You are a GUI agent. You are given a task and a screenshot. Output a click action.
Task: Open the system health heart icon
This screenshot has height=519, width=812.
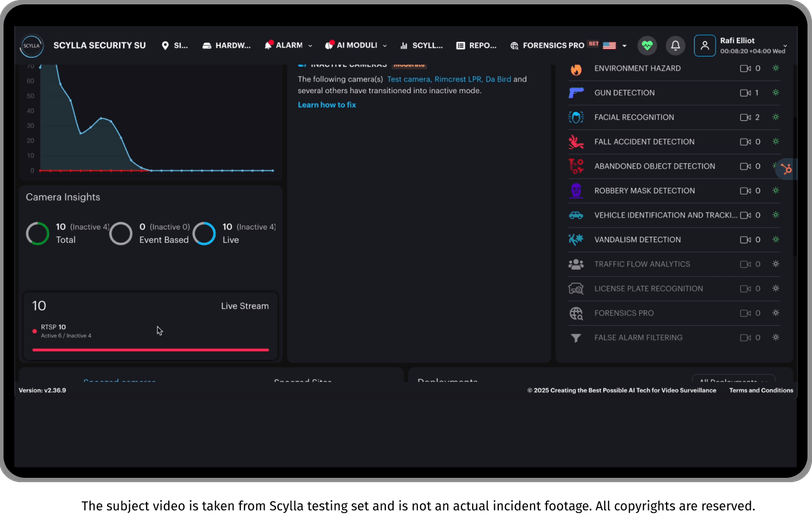pos(647,46)
